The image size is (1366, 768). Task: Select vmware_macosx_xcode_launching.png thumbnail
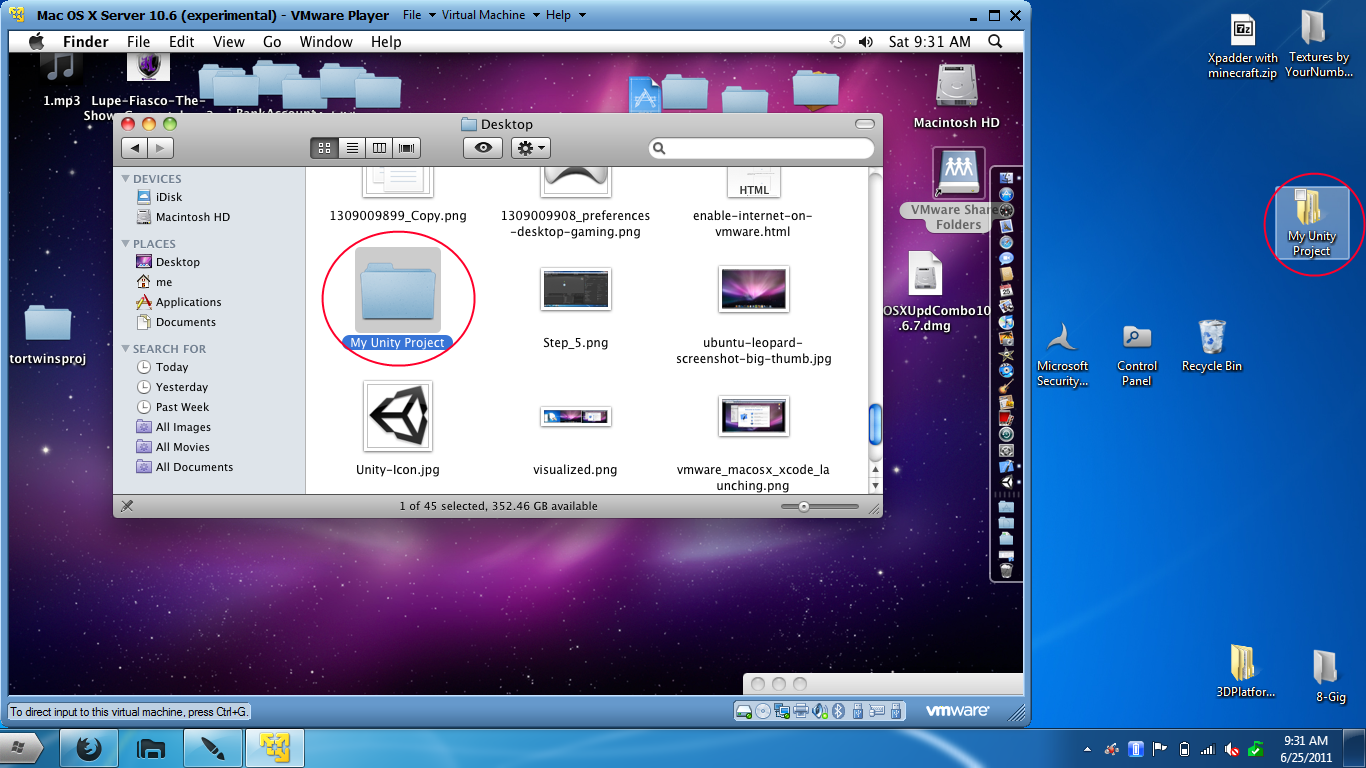click(x=754, y=416)
